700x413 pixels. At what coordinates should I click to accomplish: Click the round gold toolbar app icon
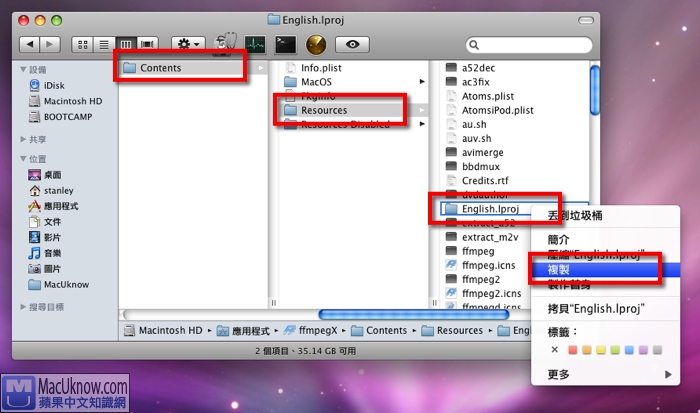316,45
